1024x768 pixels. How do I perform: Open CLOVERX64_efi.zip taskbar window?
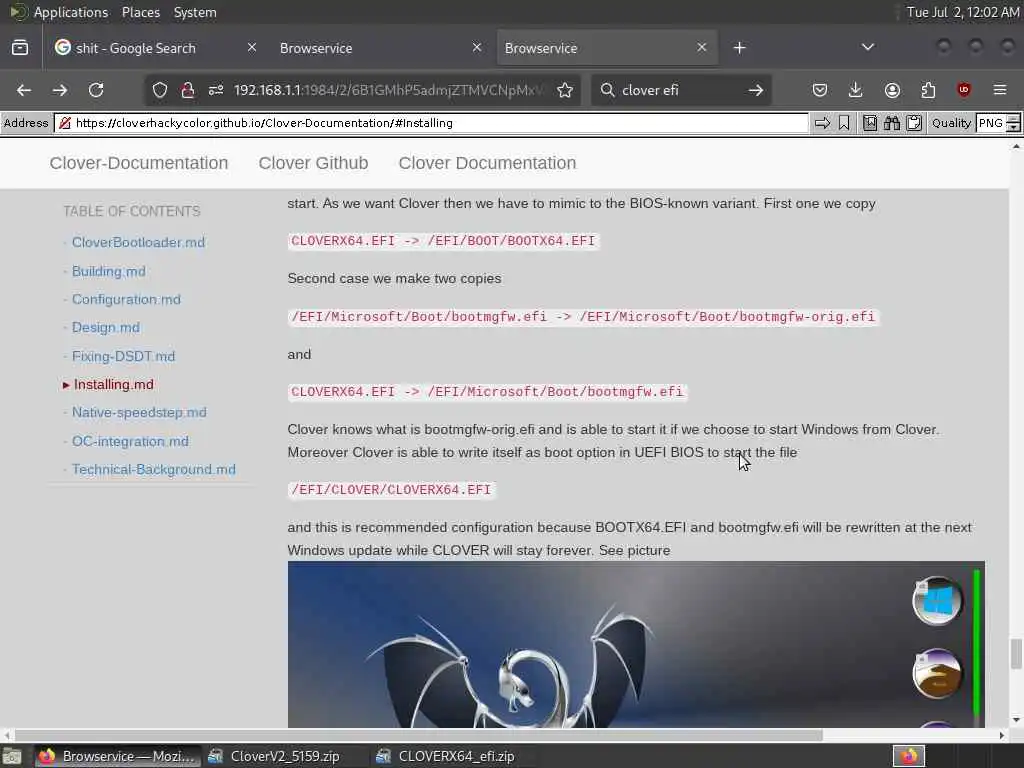pos(446,756)
